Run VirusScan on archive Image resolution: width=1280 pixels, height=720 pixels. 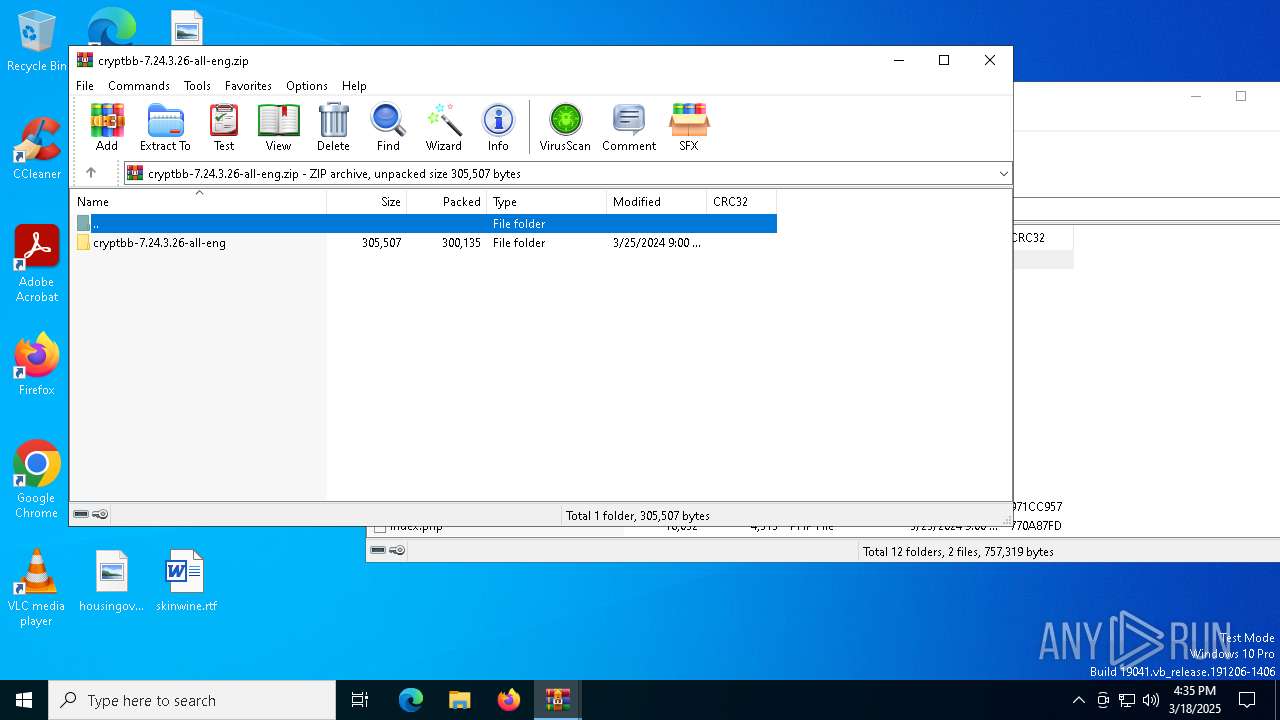click(x=565, y=127)
